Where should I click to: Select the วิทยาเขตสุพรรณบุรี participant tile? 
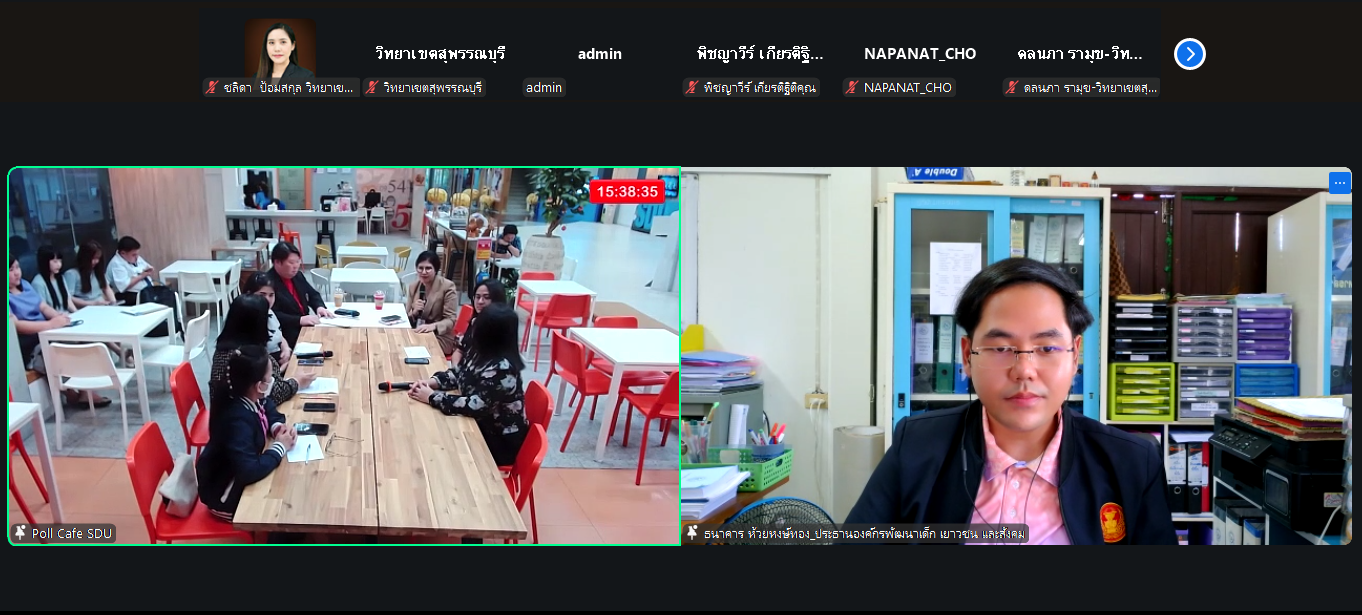click(x=440, y=54)
